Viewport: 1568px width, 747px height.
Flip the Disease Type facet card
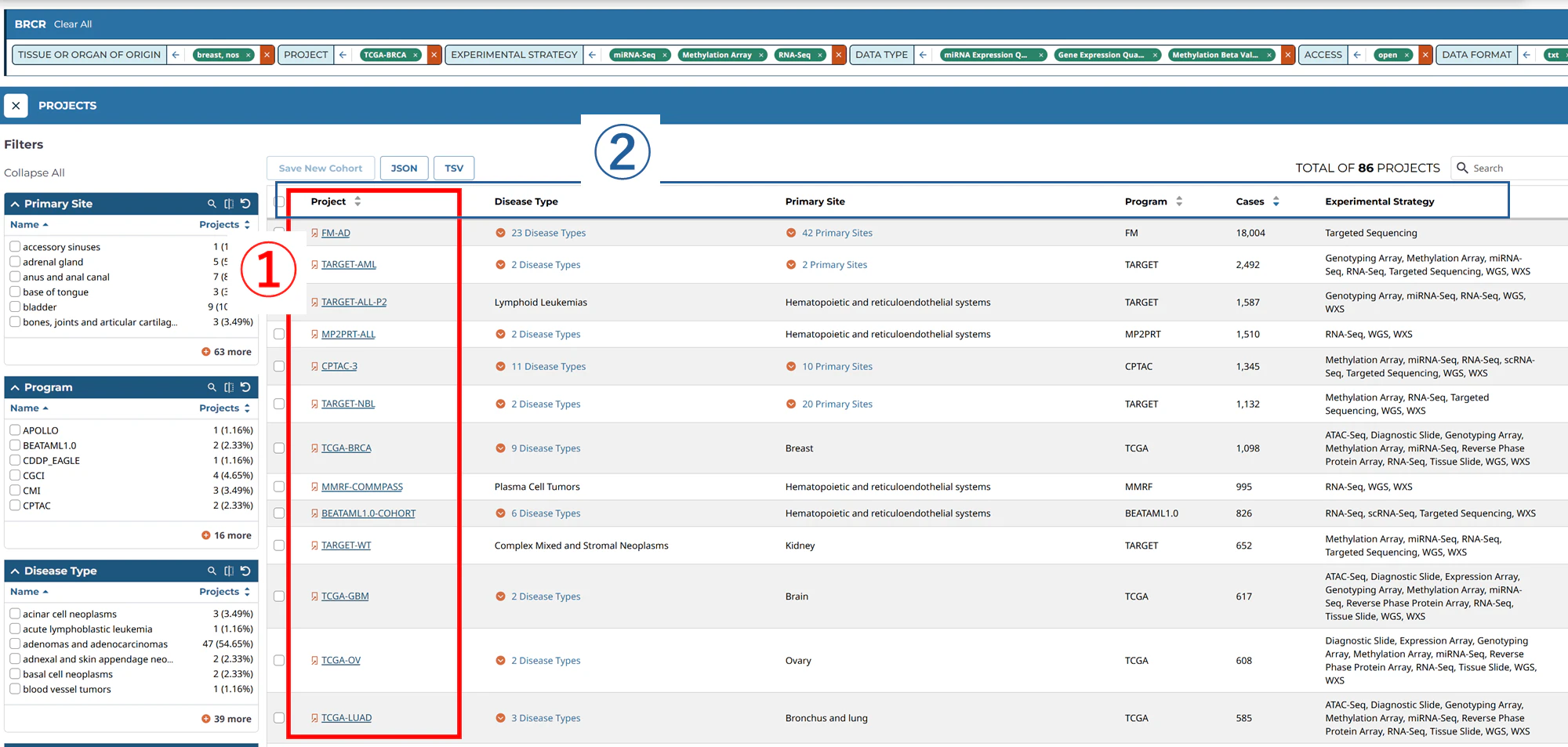(x=229, y=571)
